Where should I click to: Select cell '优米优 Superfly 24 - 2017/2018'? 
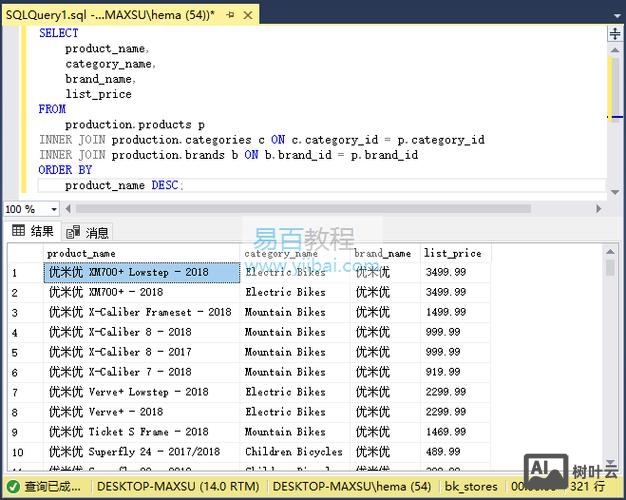pos(142,452)
